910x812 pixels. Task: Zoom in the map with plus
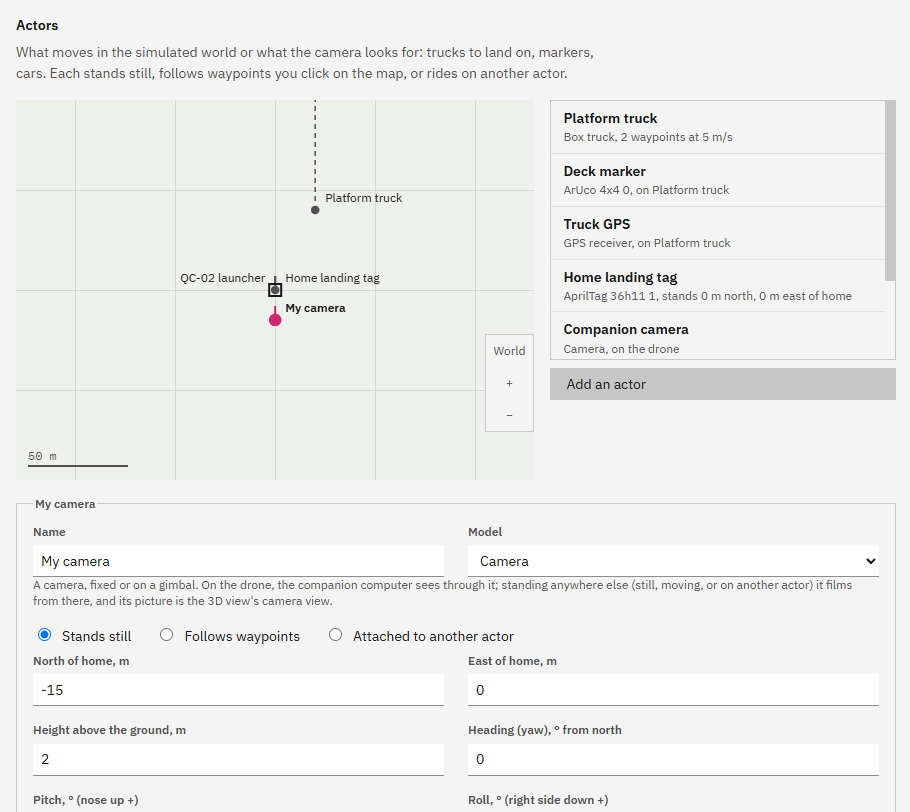509,384
